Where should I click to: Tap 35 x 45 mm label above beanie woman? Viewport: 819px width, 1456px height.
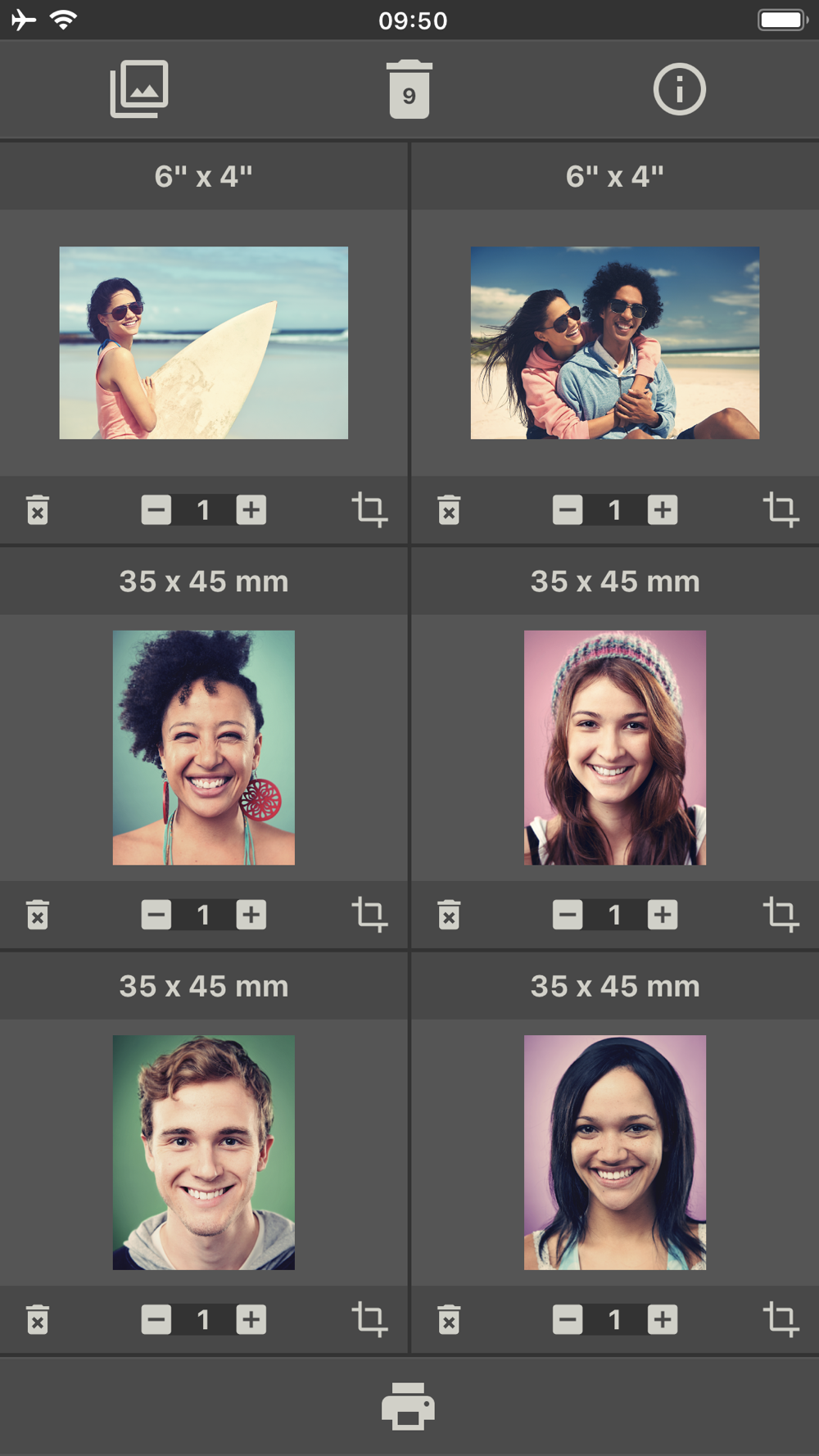pyautogui.click(x=615, y=581)
